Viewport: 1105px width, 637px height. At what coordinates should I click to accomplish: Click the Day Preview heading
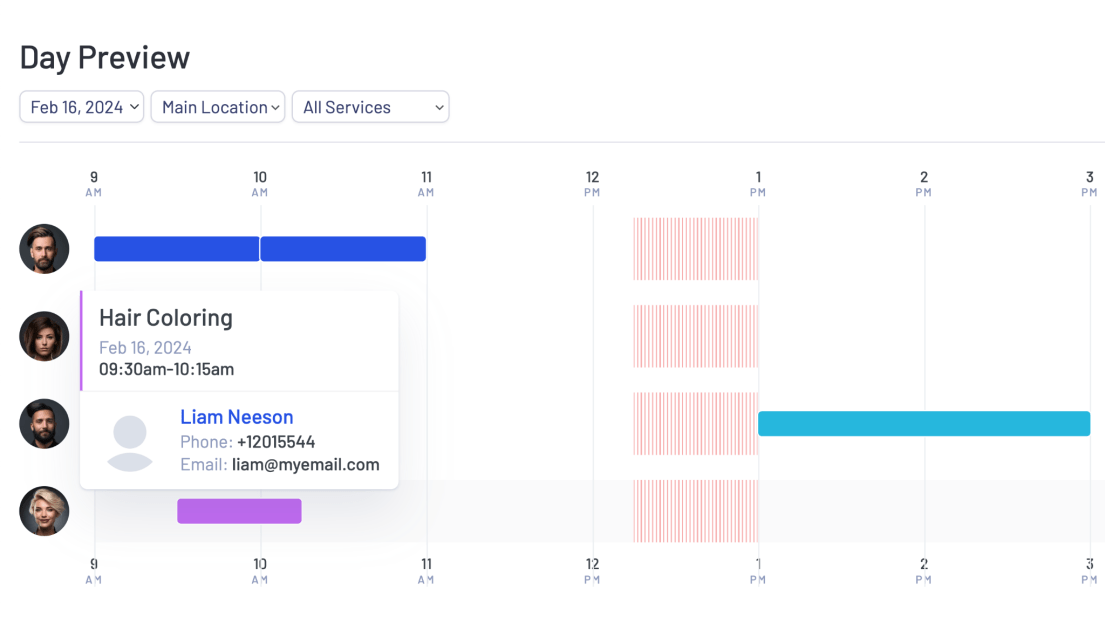point(105,58)
